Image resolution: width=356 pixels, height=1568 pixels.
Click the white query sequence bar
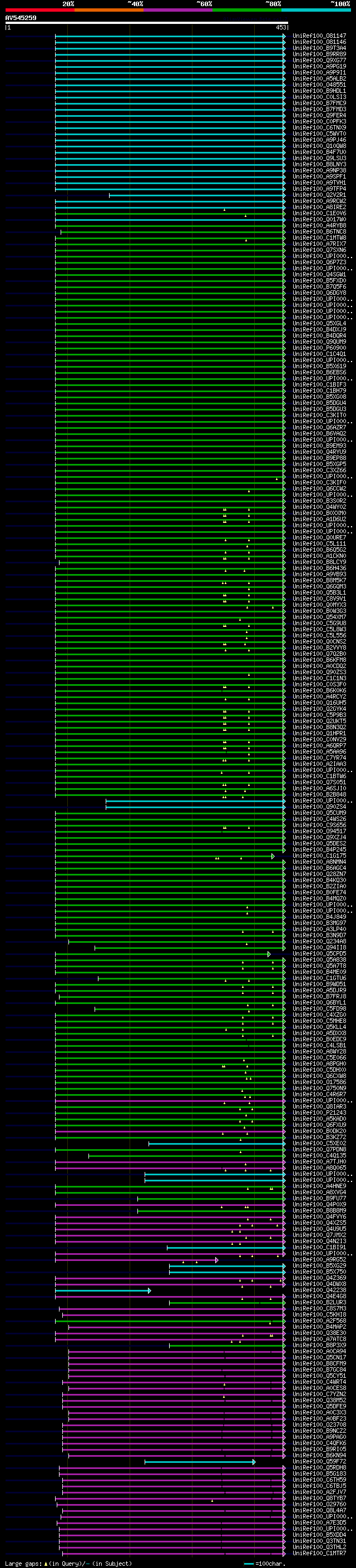147,23
